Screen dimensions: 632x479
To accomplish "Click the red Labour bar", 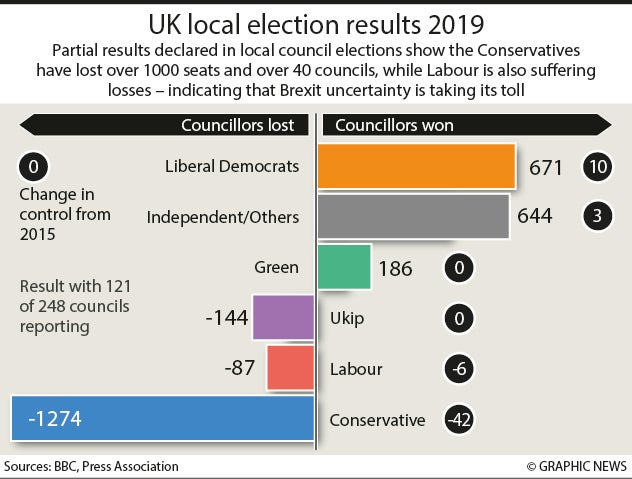I will tap(291, 369).
